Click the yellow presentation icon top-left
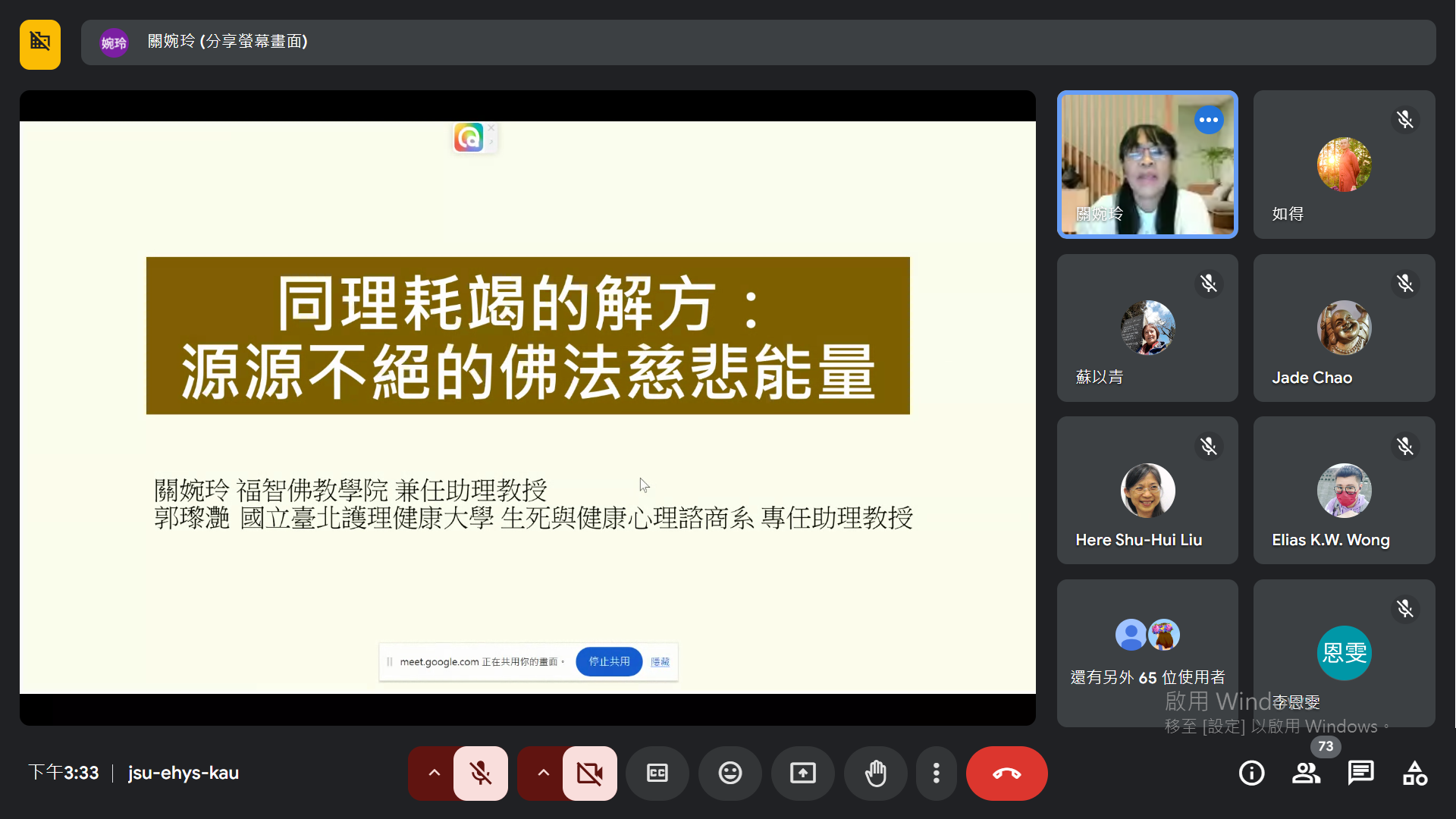This screenshot has height=819, width=1456. [40, 44]
